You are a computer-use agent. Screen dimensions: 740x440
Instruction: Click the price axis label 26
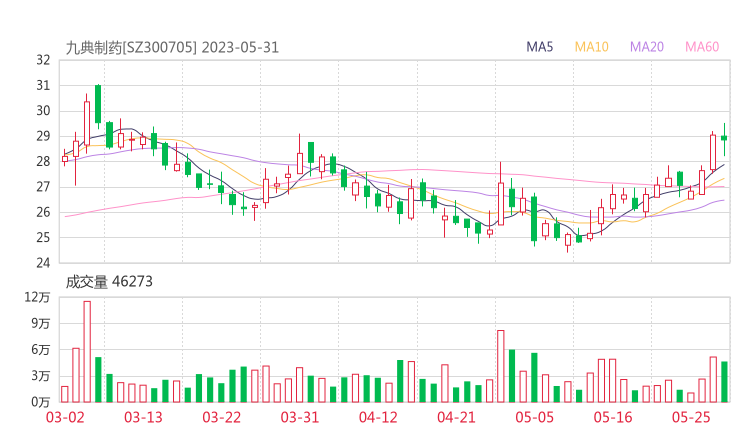43,212
